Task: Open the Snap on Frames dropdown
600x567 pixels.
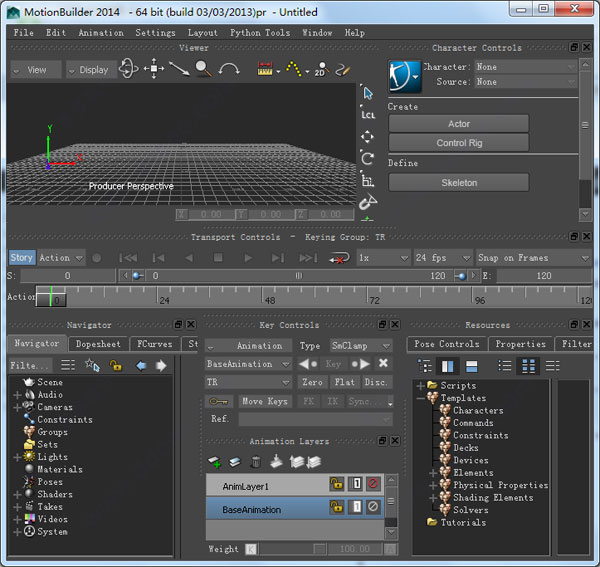Action: [x=533, y=258]
